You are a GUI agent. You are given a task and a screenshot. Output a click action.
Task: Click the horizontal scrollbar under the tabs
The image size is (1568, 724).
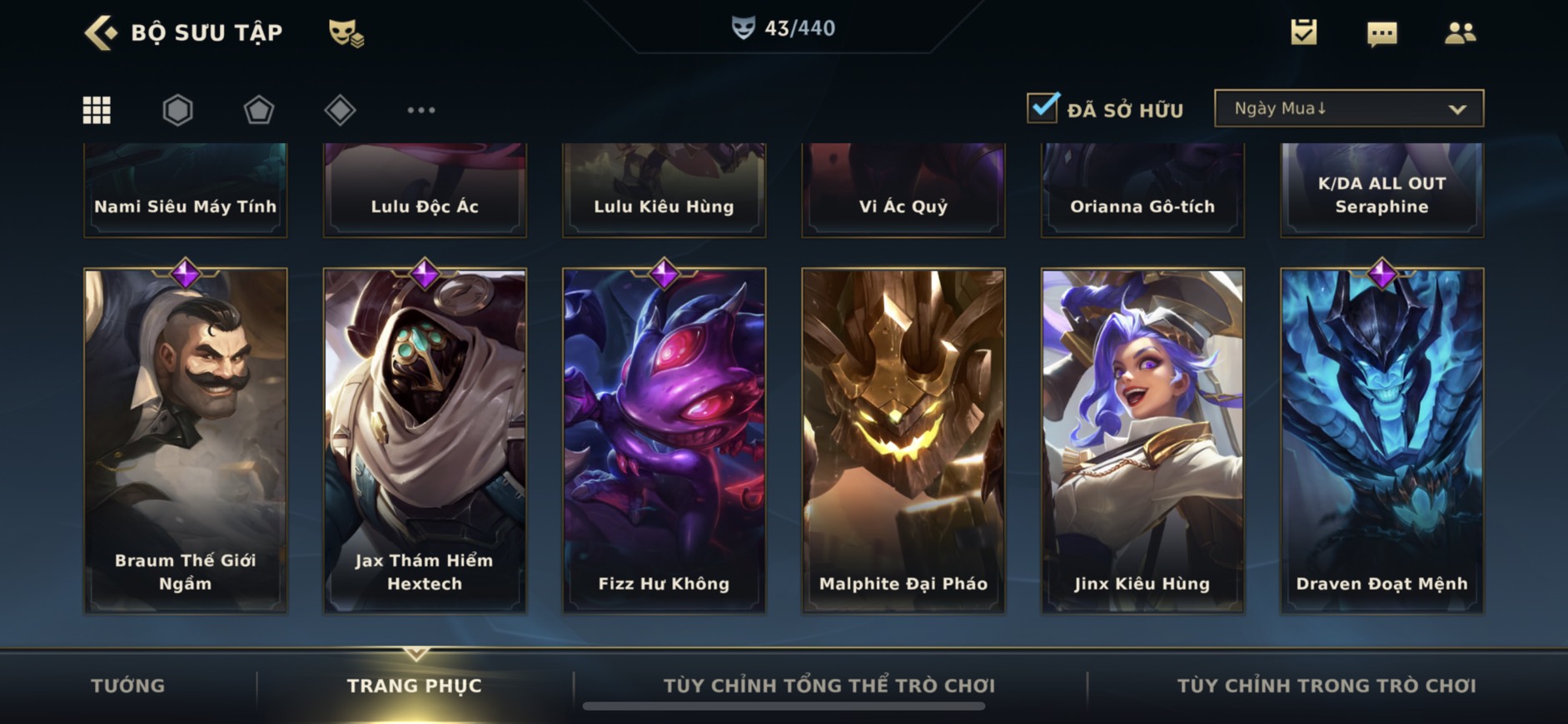(x=784, y=707)
